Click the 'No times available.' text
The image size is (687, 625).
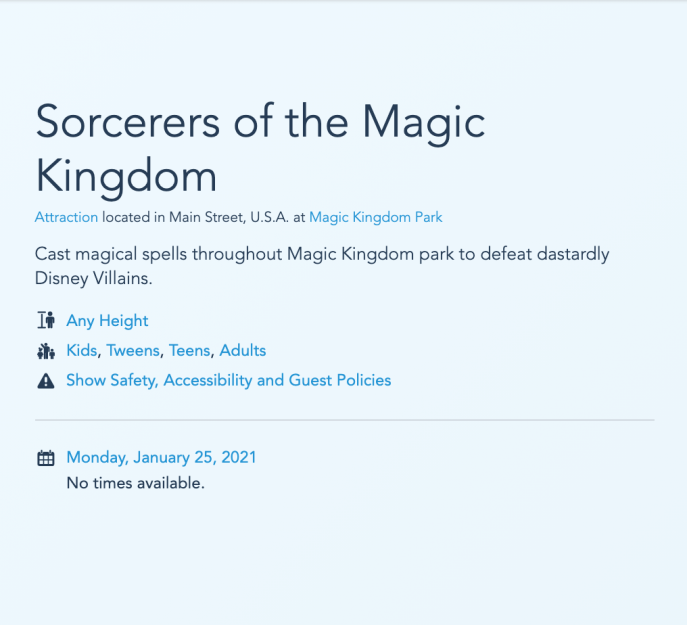click(135, 483)
